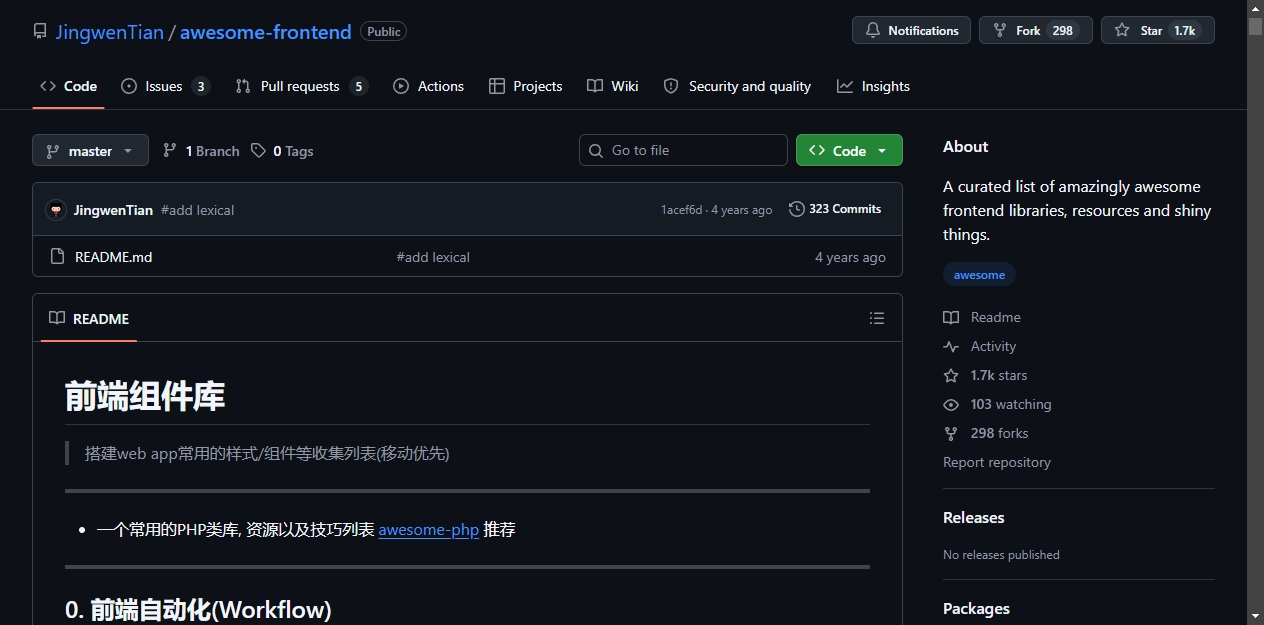Image resolution: width=1264 pixels, height=625 pixels.
Task: Click the README.md file icon
Action: [x=57, y=257]
